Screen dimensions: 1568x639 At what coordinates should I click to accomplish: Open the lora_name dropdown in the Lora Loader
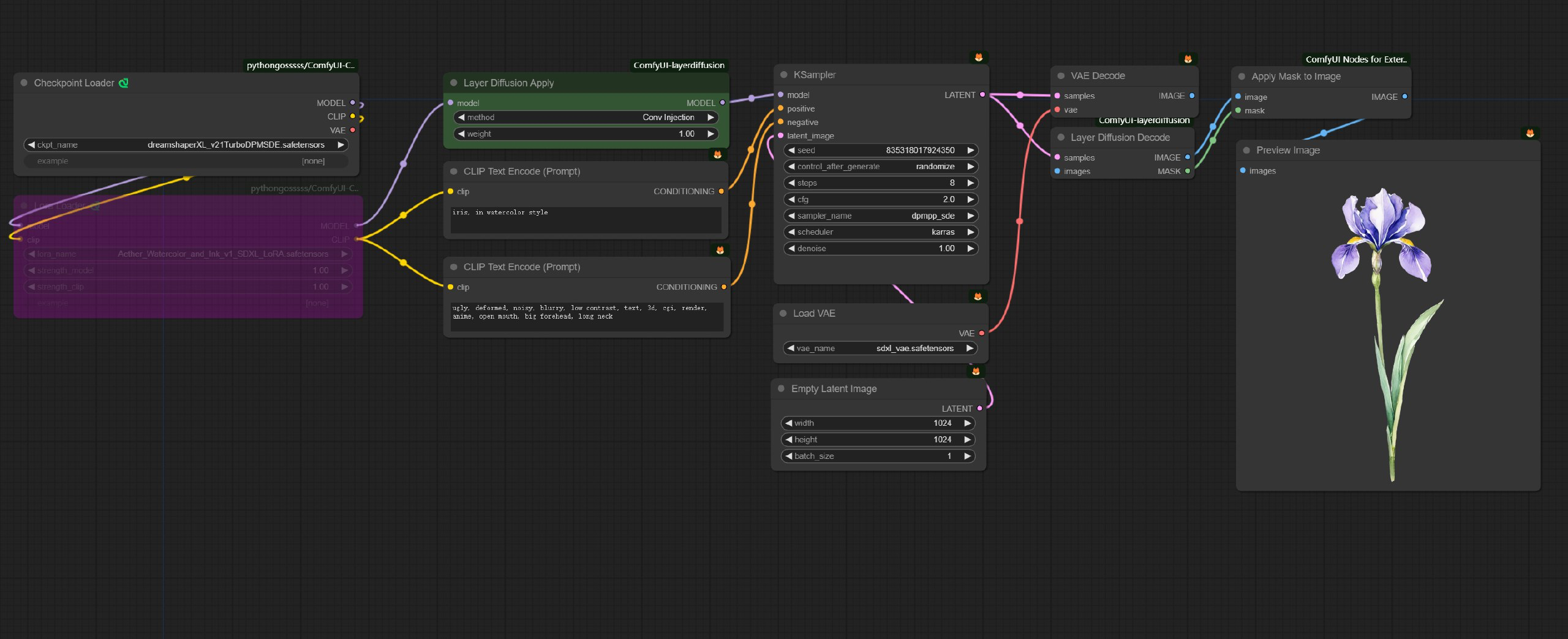click(188, 254)
